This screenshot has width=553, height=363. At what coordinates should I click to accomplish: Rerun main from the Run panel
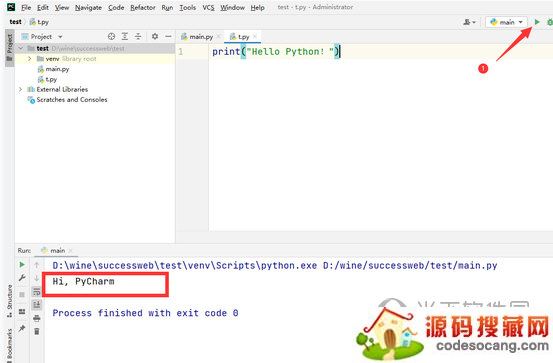point(22,264)
